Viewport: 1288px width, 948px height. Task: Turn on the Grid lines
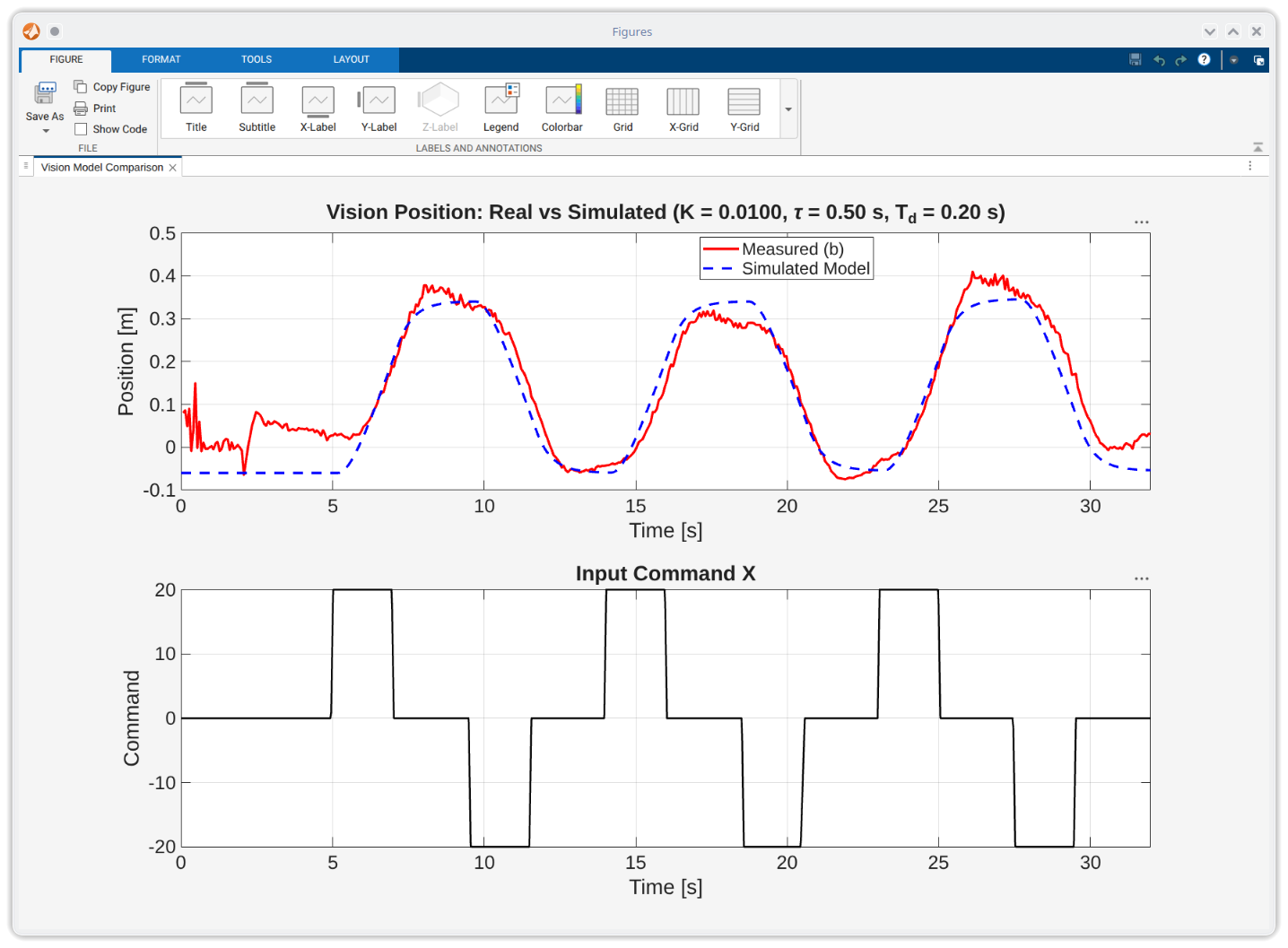click(x=622, y=108)
